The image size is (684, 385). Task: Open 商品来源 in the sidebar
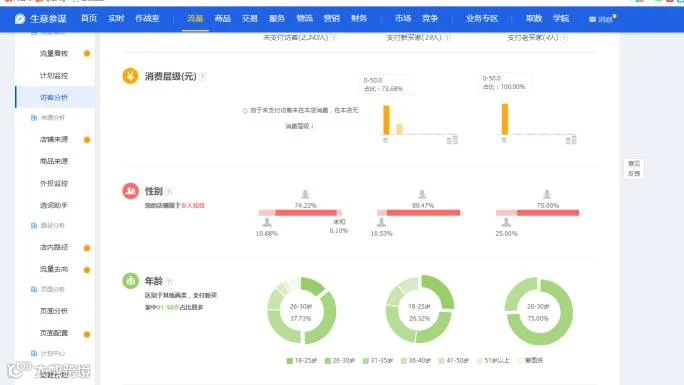(54, 161)
